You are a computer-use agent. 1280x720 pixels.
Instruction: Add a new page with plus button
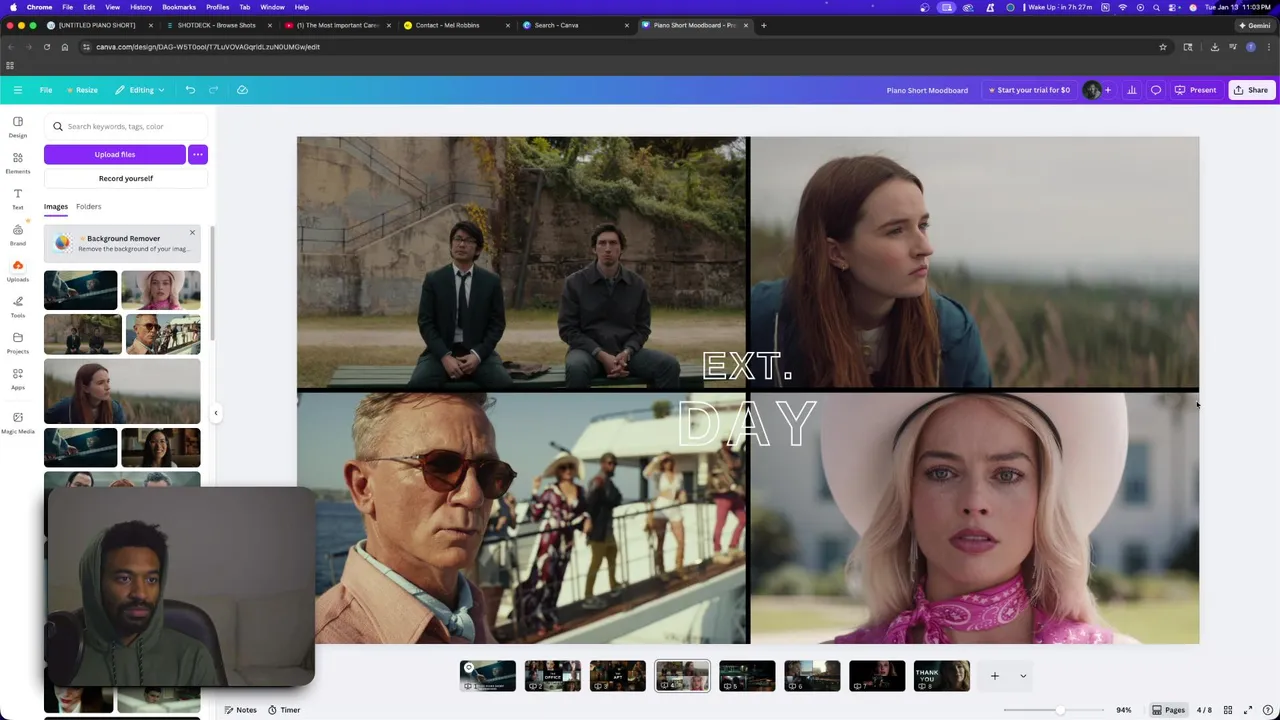tap(994, 676)
